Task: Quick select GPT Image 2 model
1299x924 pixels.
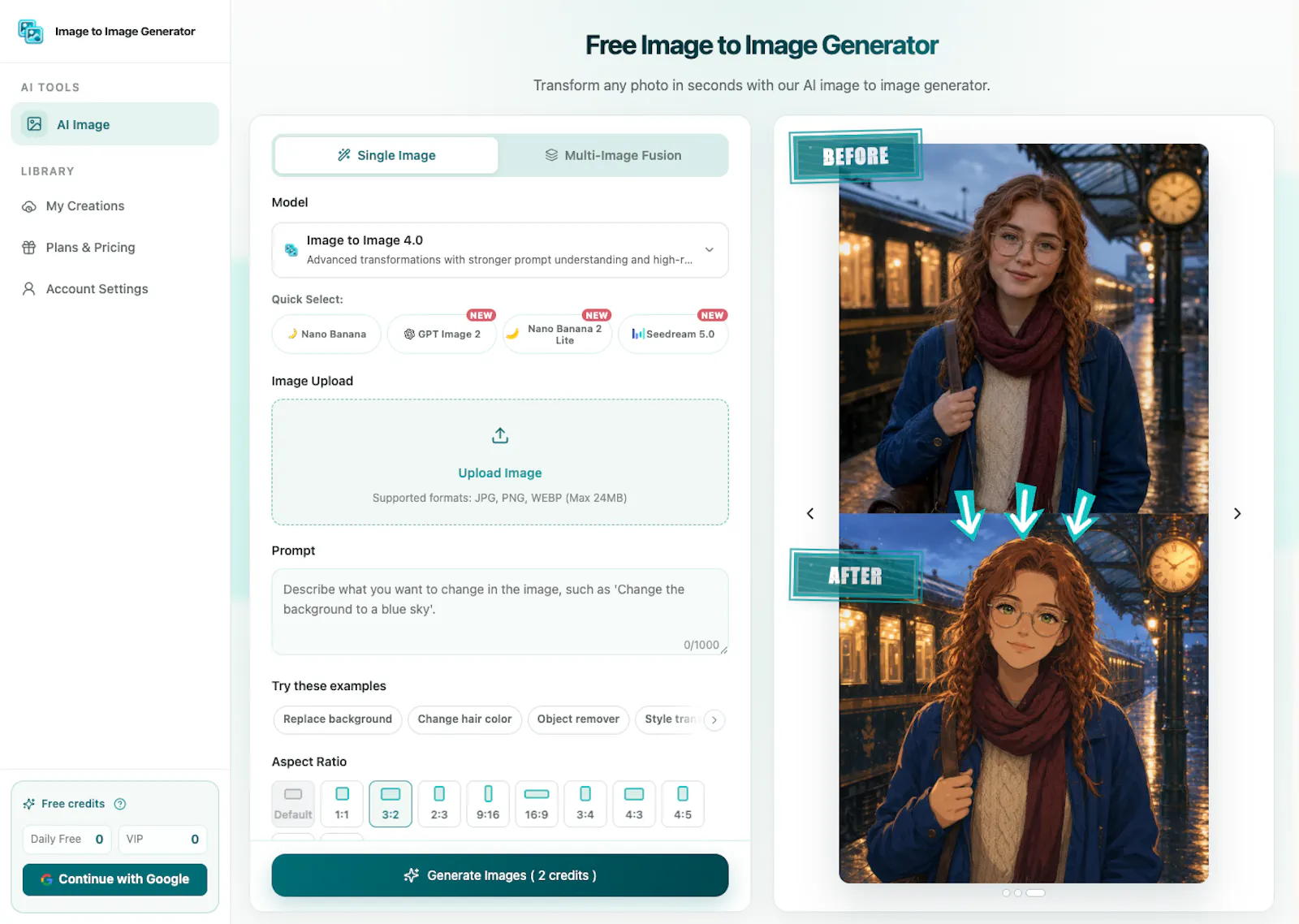Action: (442, 334)
